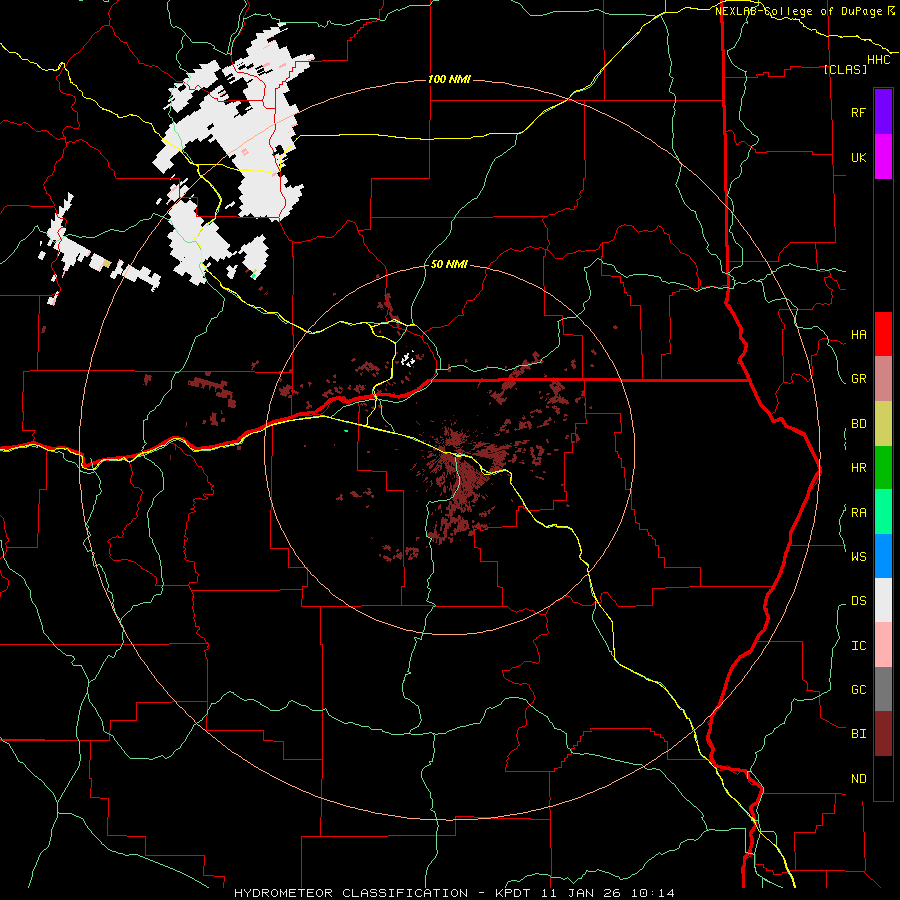
Task: Click the IC pink legend swatch
Action: pyautogui.click(x=883, y=645)
